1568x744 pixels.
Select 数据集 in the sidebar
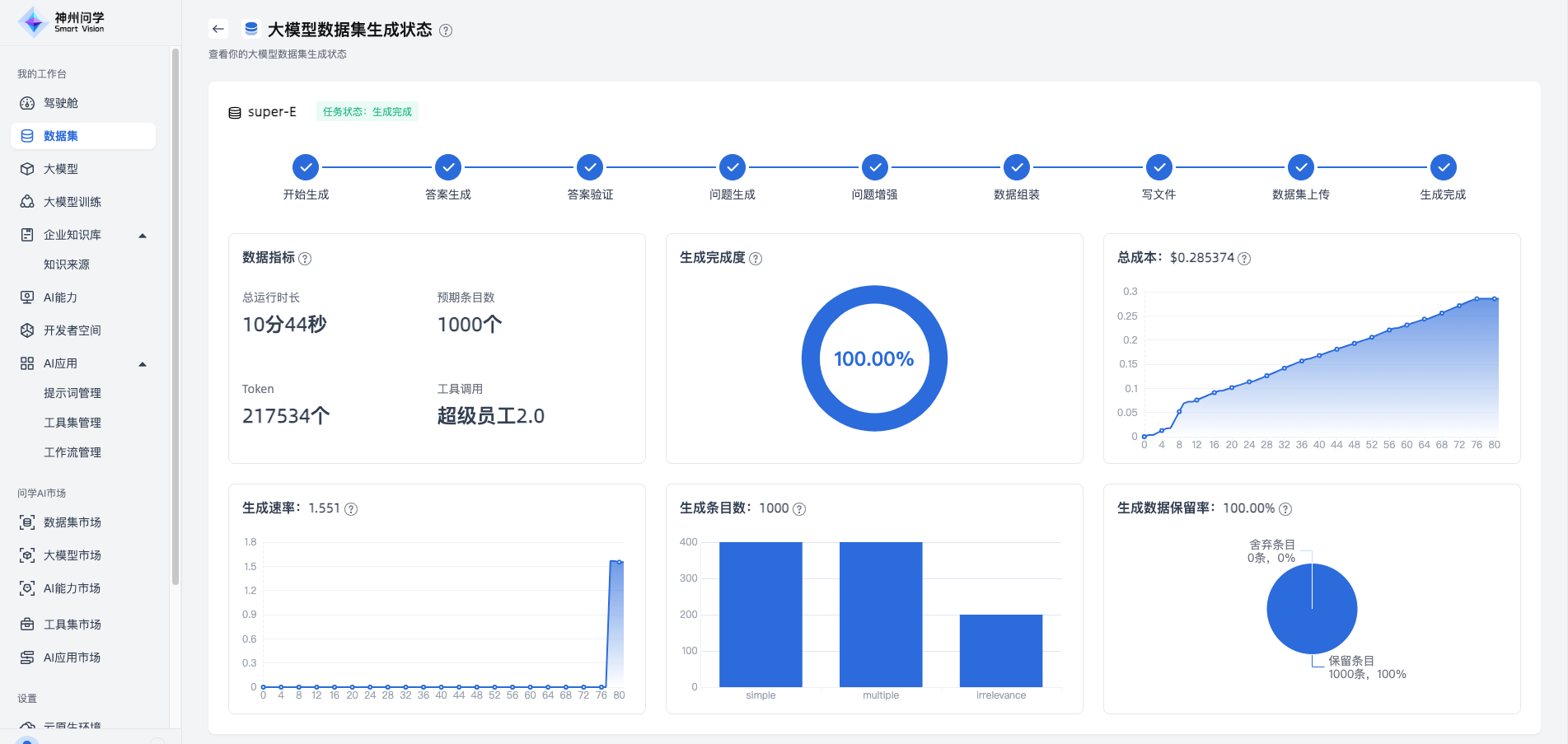pyautogui.click(x=83, y=136)
